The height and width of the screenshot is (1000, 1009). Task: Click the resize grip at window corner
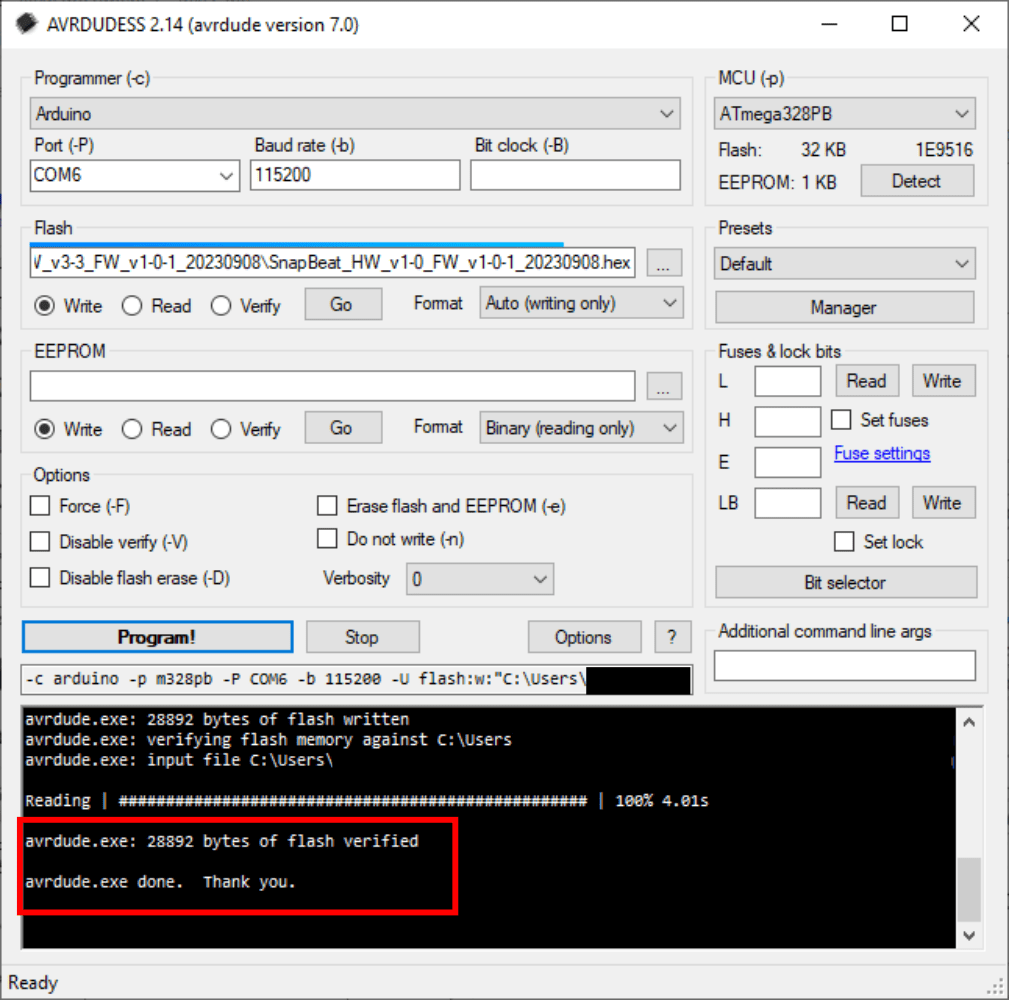(997, 987)
